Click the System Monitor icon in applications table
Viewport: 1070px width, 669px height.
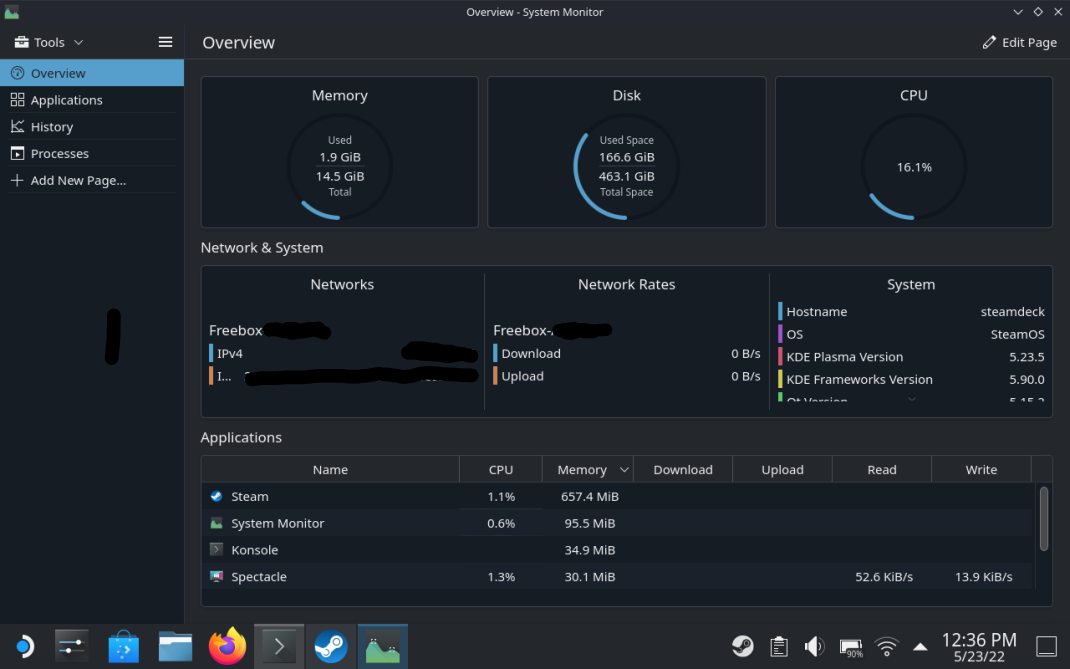[x=216, y=523]
